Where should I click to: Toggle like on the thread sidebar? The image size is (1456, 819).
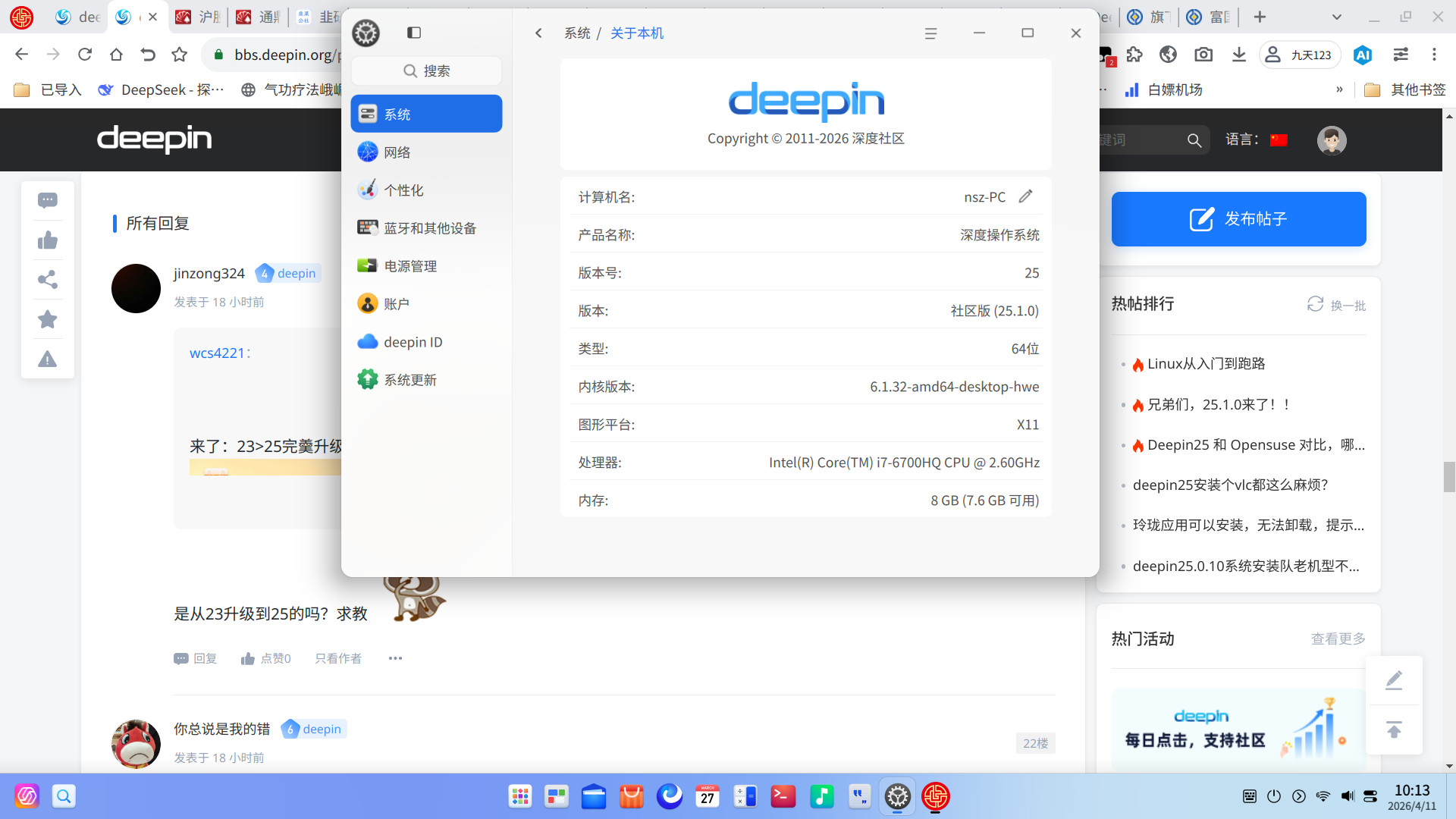[x=48, y=240]
